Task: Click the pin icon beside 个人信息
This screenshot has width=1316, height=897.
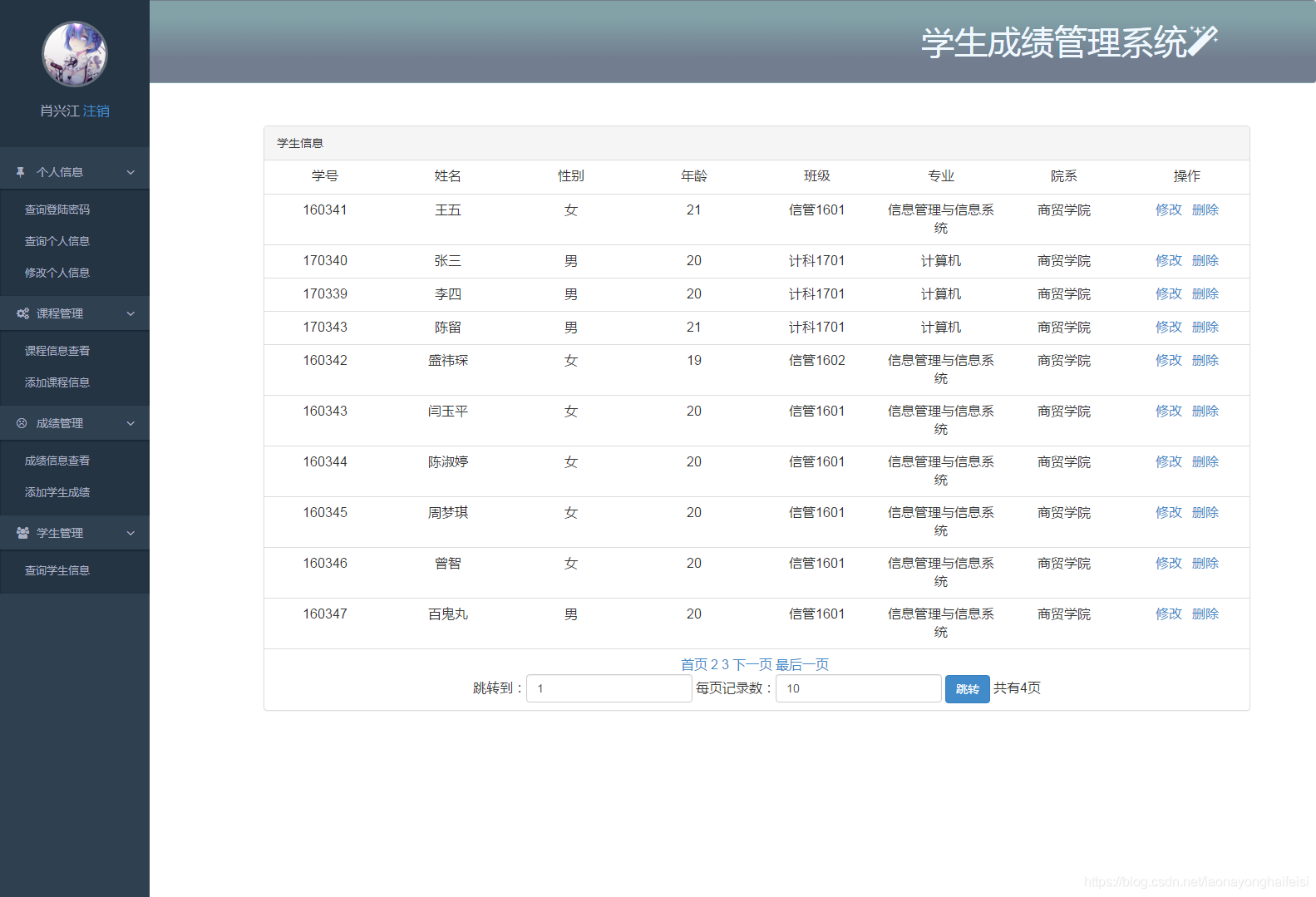Action: point(21,172)
